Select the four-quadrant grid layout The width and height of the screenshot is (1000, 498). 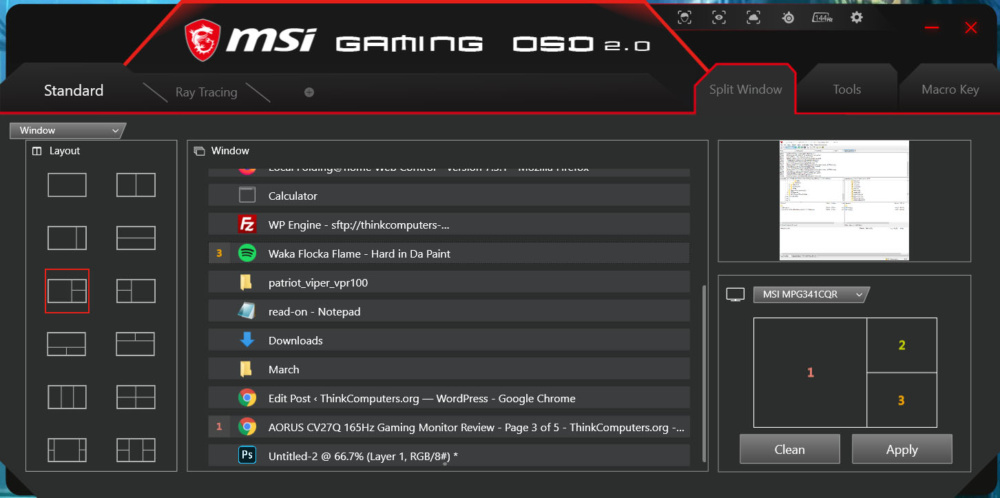pos(136,397)
